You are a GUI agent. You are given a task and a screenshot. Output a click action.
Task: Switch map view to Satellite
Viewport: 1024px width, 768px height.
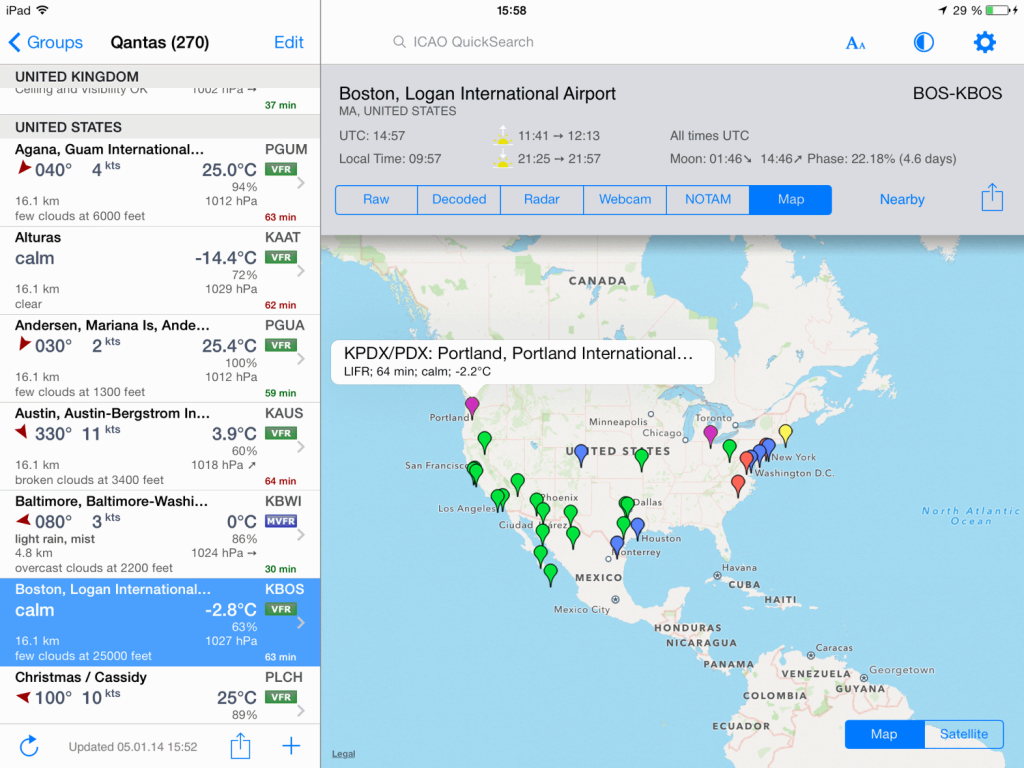[x=962, y=734]
